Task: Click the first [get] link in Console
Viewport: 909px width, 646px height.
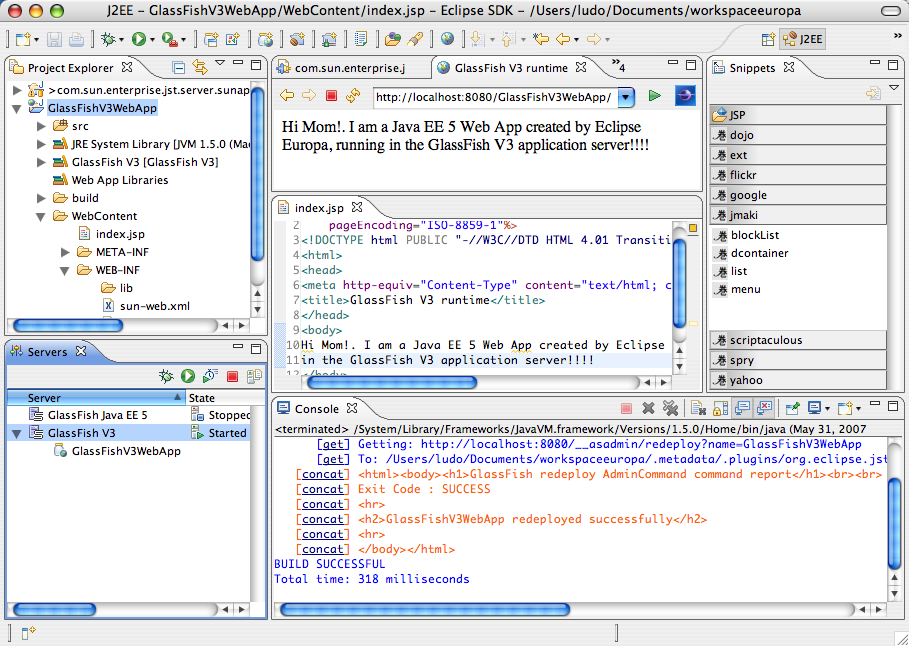Action: (x=333, y=444)
